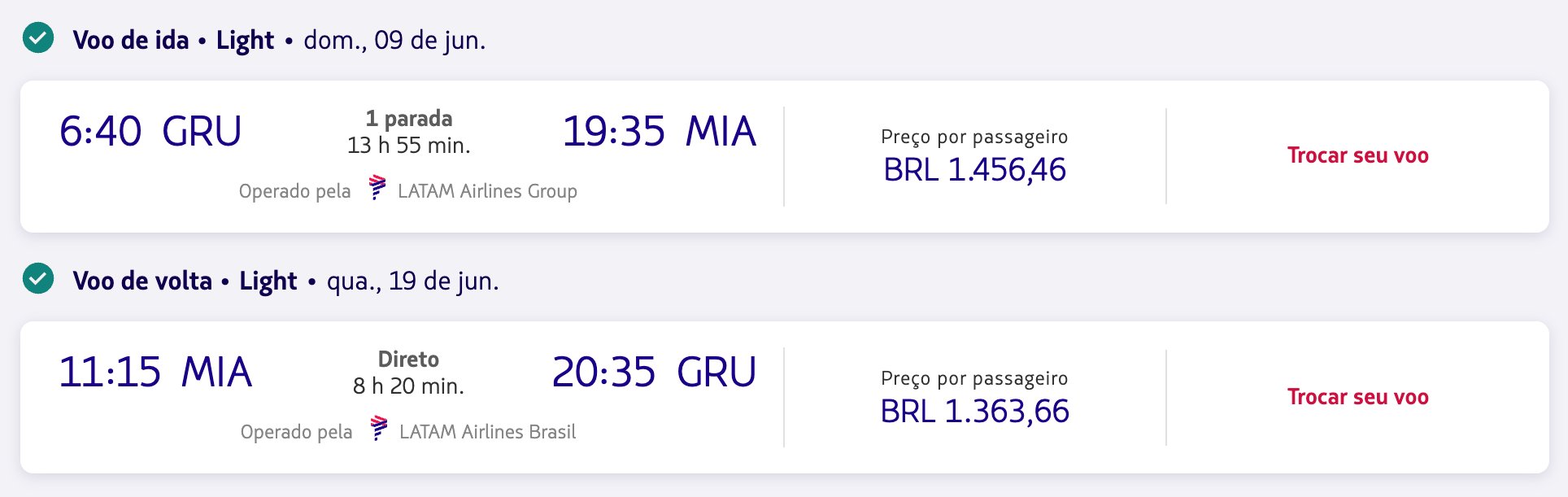Viewport: 1568px width, 497px height.
Task: Click the 13 h 55 min duration
Action: (x=408, y=146)
